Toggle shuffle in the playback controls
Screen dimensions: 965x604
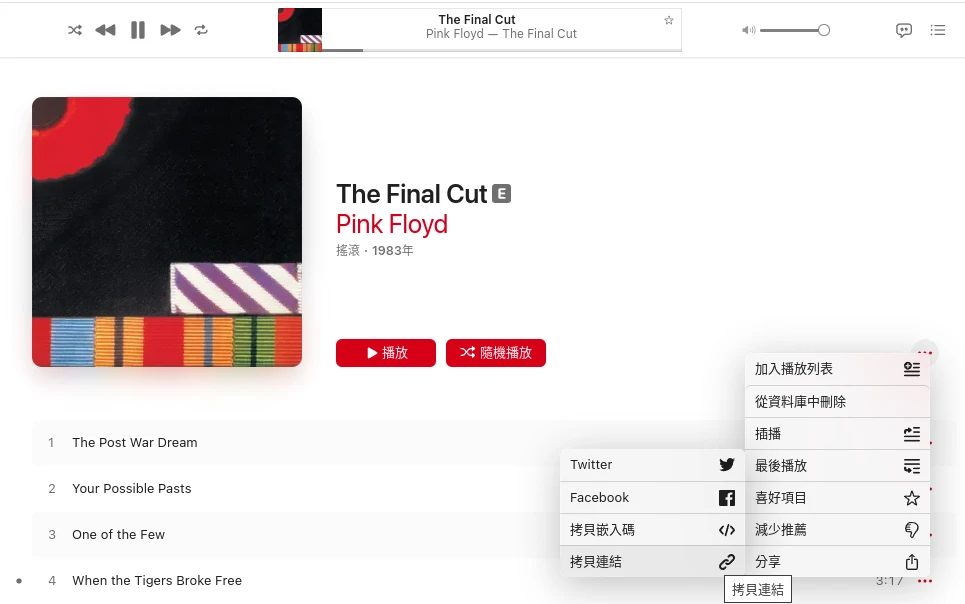(x=75, y=30)
